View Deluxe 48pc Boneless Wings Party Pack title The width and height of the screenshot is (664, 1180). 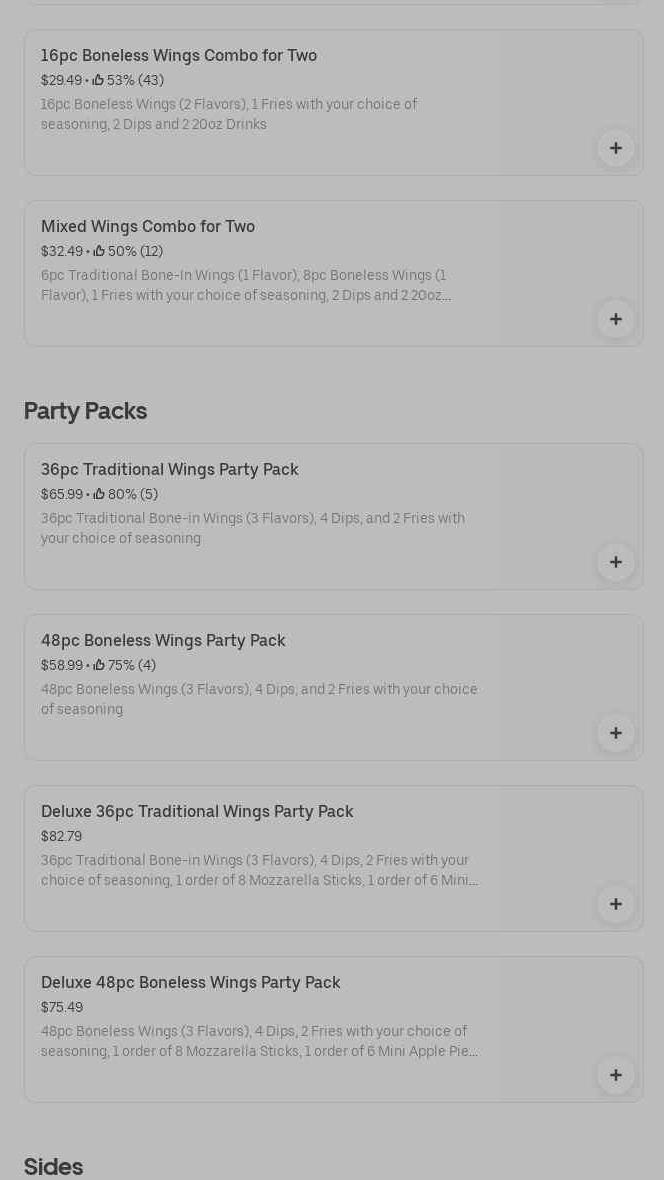coord(191,983)
